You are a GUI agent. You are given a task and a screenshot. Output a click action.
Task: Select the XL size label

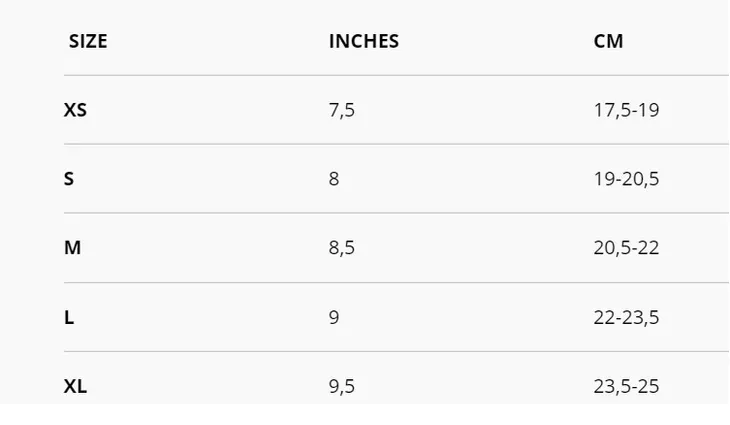(75, 386)
